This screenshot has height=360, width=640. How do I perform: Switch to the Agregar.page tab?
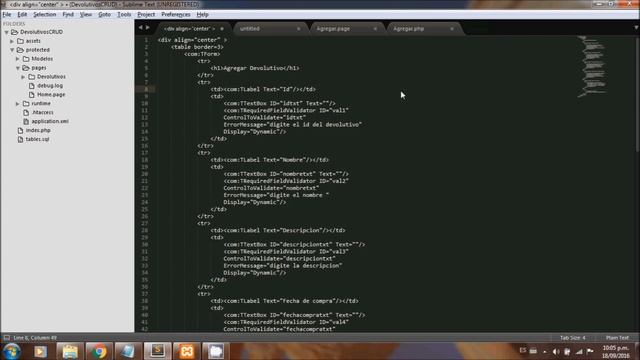(346, 29)
